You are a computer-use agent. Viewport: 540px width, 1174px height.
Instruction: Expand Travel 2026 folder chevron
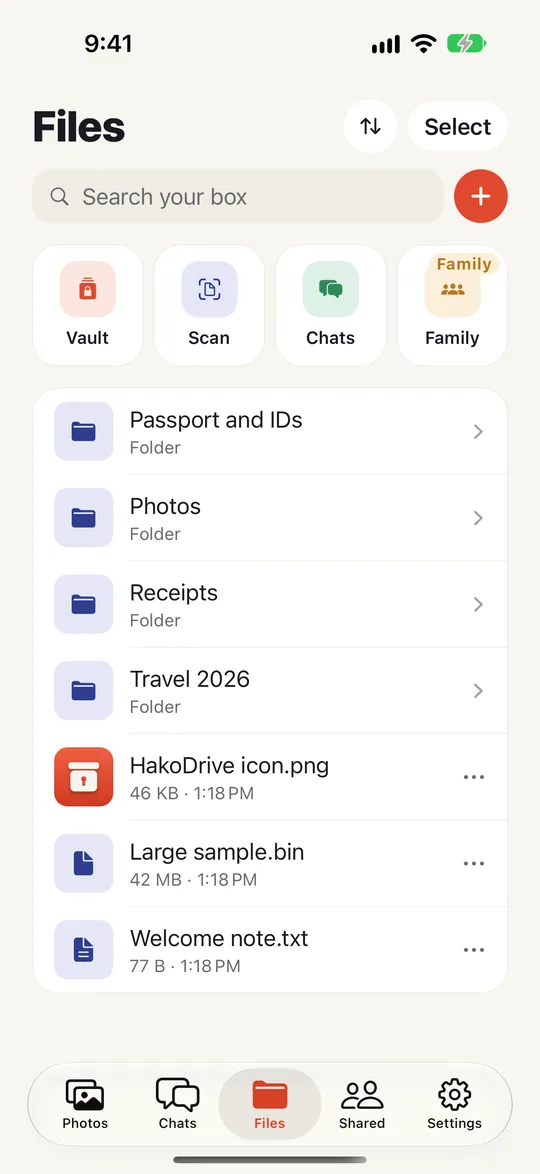click(478, 691)
